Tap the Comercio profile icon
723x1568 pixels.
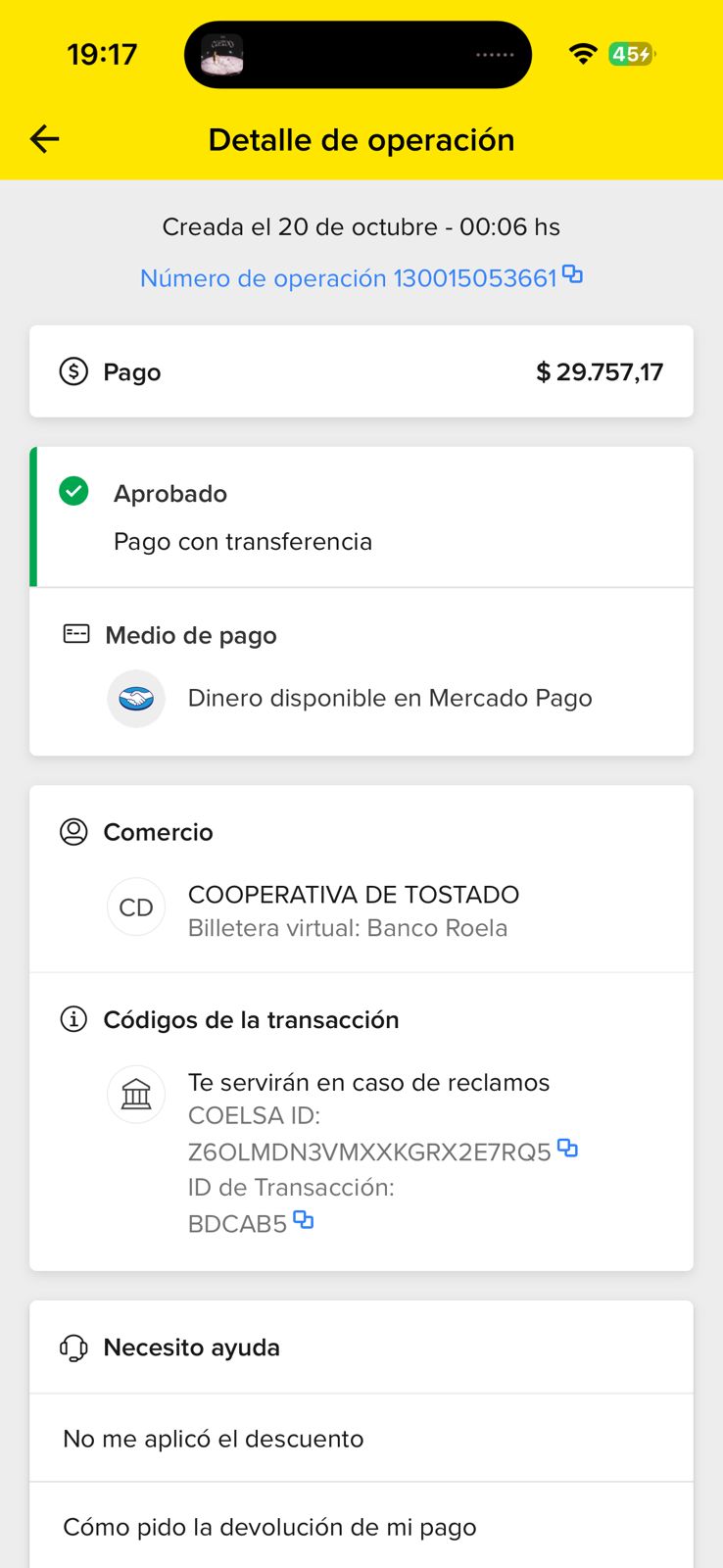pyautogui.click(x=73, y=832)
